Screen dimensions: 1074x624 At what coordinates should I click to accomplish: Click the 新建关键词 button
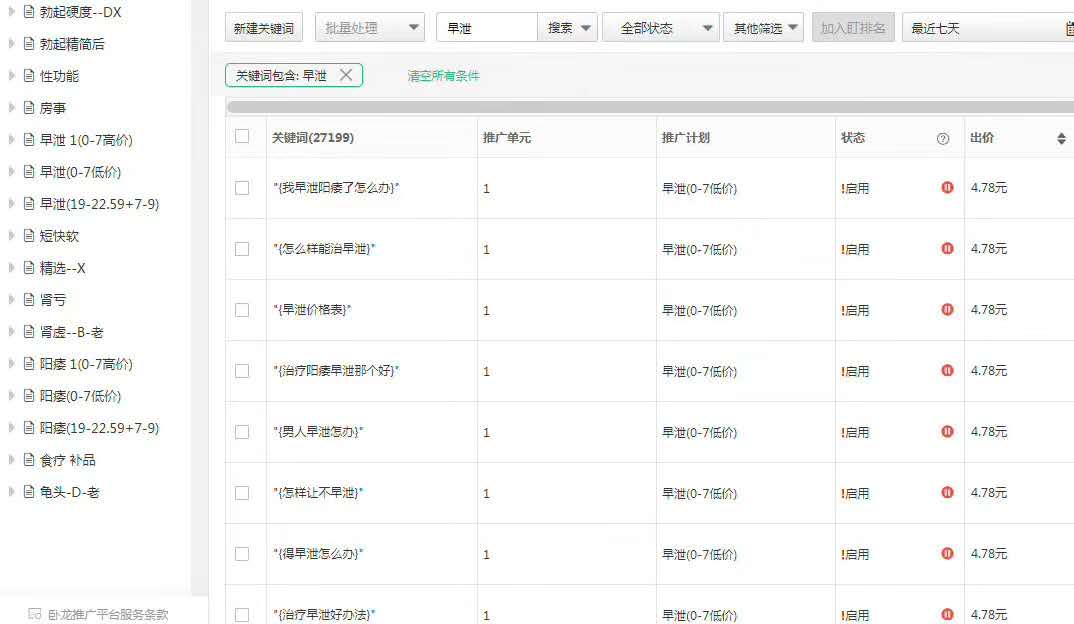tap(263, 28)
